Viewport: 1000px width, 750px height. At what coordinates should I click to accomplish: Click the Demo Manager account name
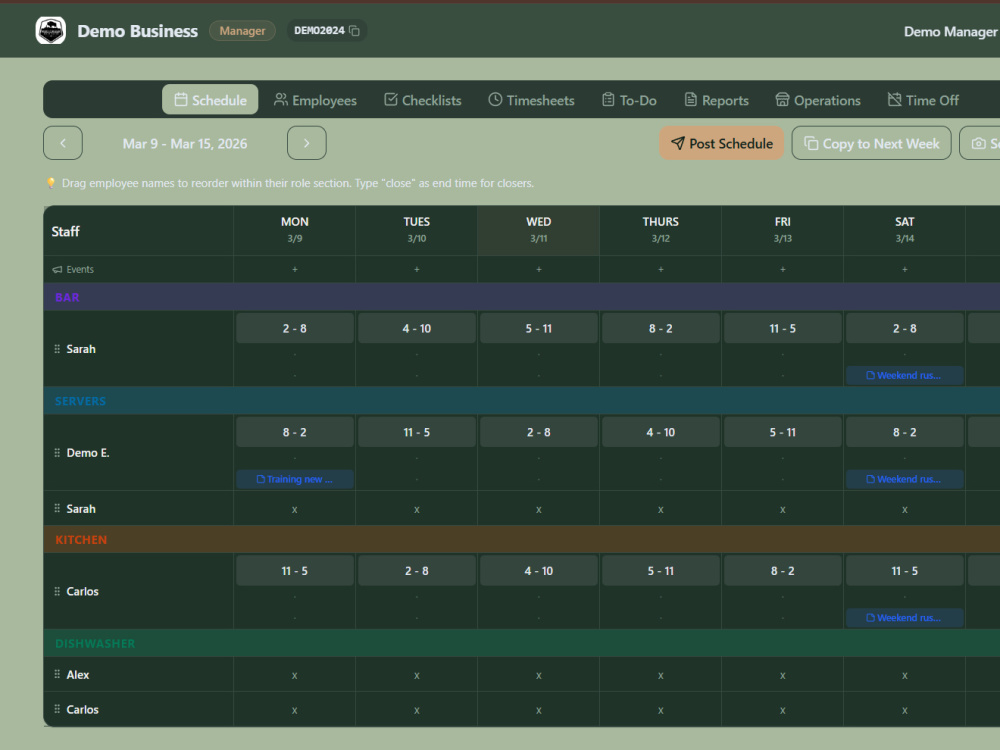950,31
